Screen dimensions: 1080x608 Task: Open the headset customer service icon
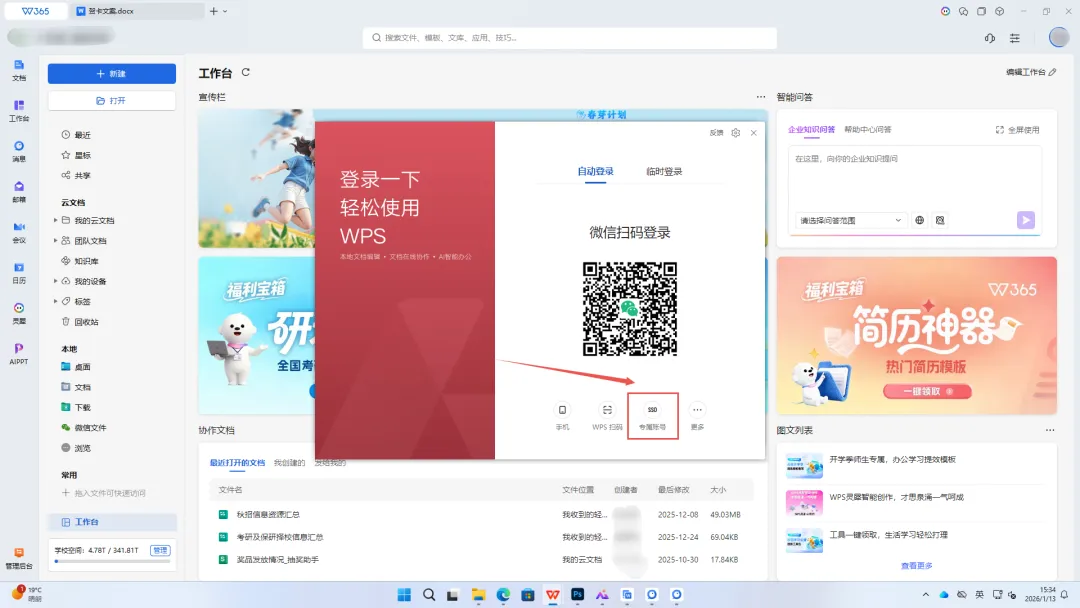[990, 38]
